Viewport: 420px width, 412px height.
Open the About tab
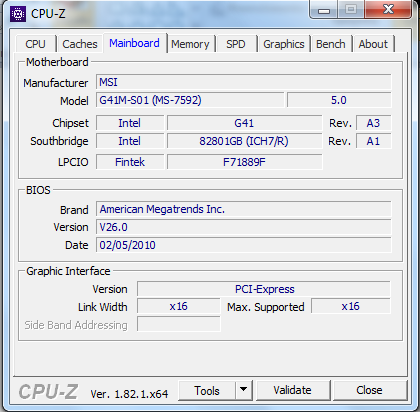(x=373, y=44)
